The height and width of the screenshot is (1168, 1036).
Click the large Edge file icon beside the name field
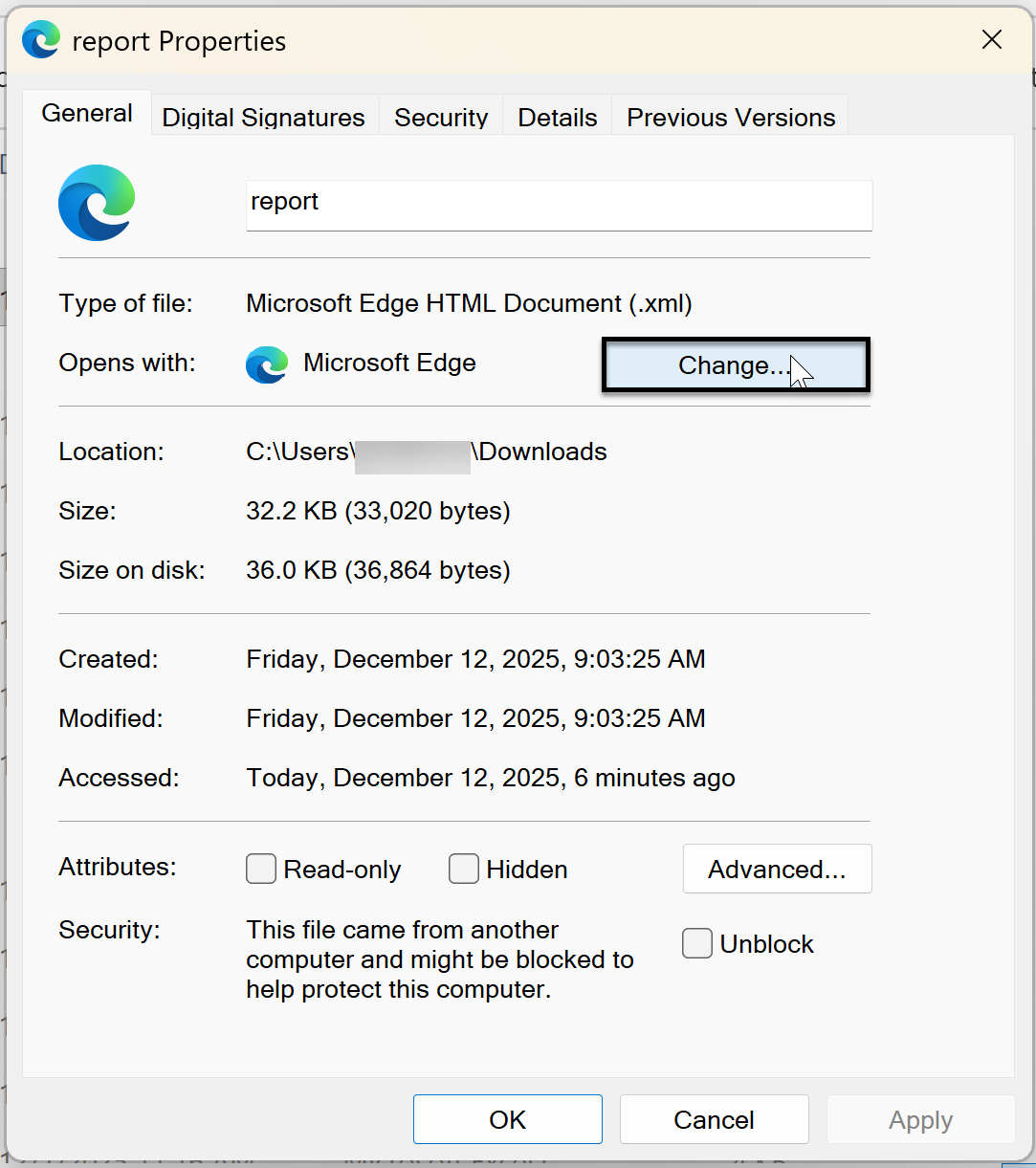(x=97, y=202)
